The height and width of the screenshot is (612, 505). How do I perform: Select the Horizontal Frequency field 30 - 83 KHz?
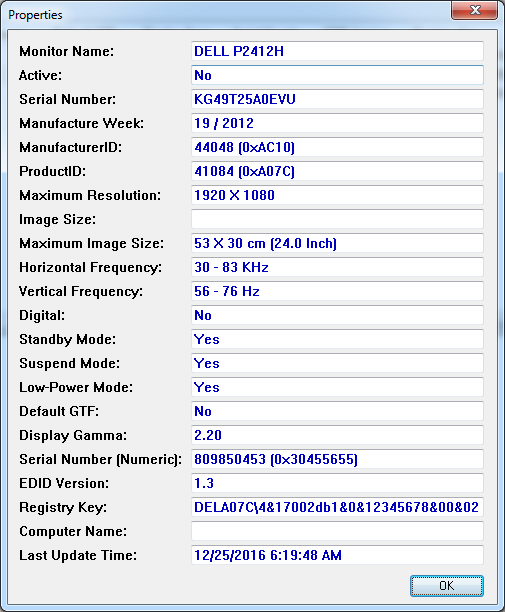point(337,267)
